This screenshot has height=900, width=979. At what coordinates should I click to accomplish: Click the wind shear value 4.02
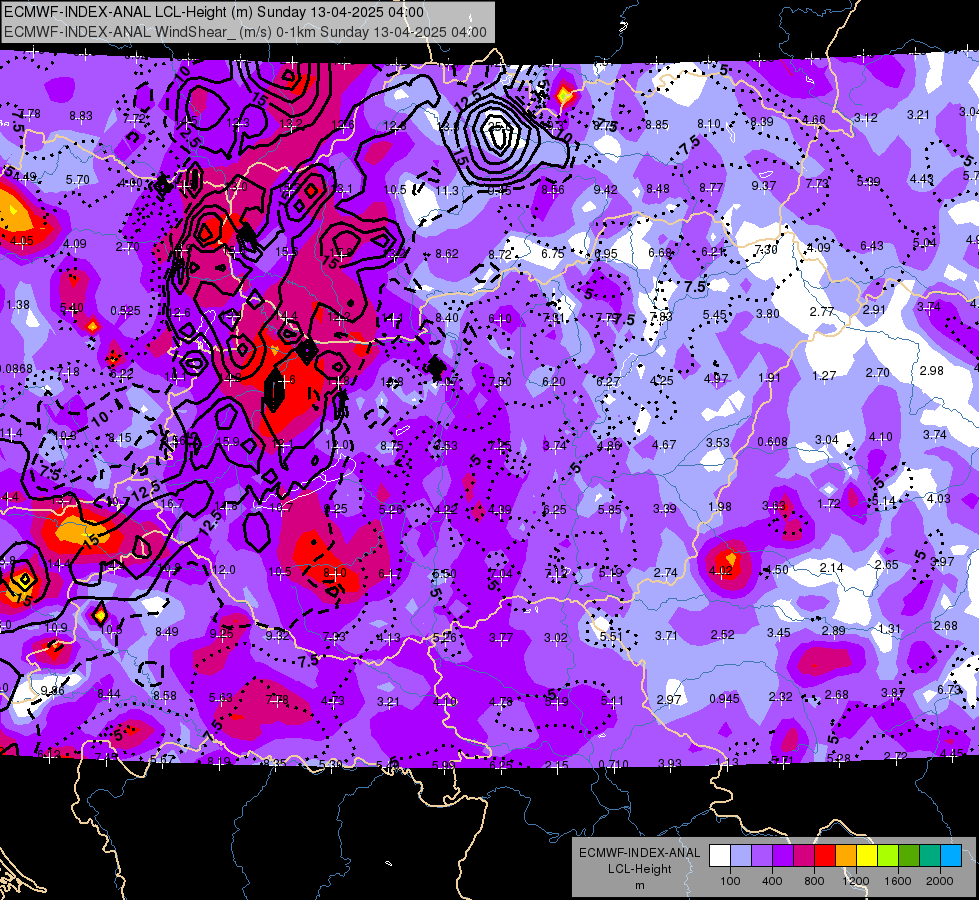tap(721, 570)
